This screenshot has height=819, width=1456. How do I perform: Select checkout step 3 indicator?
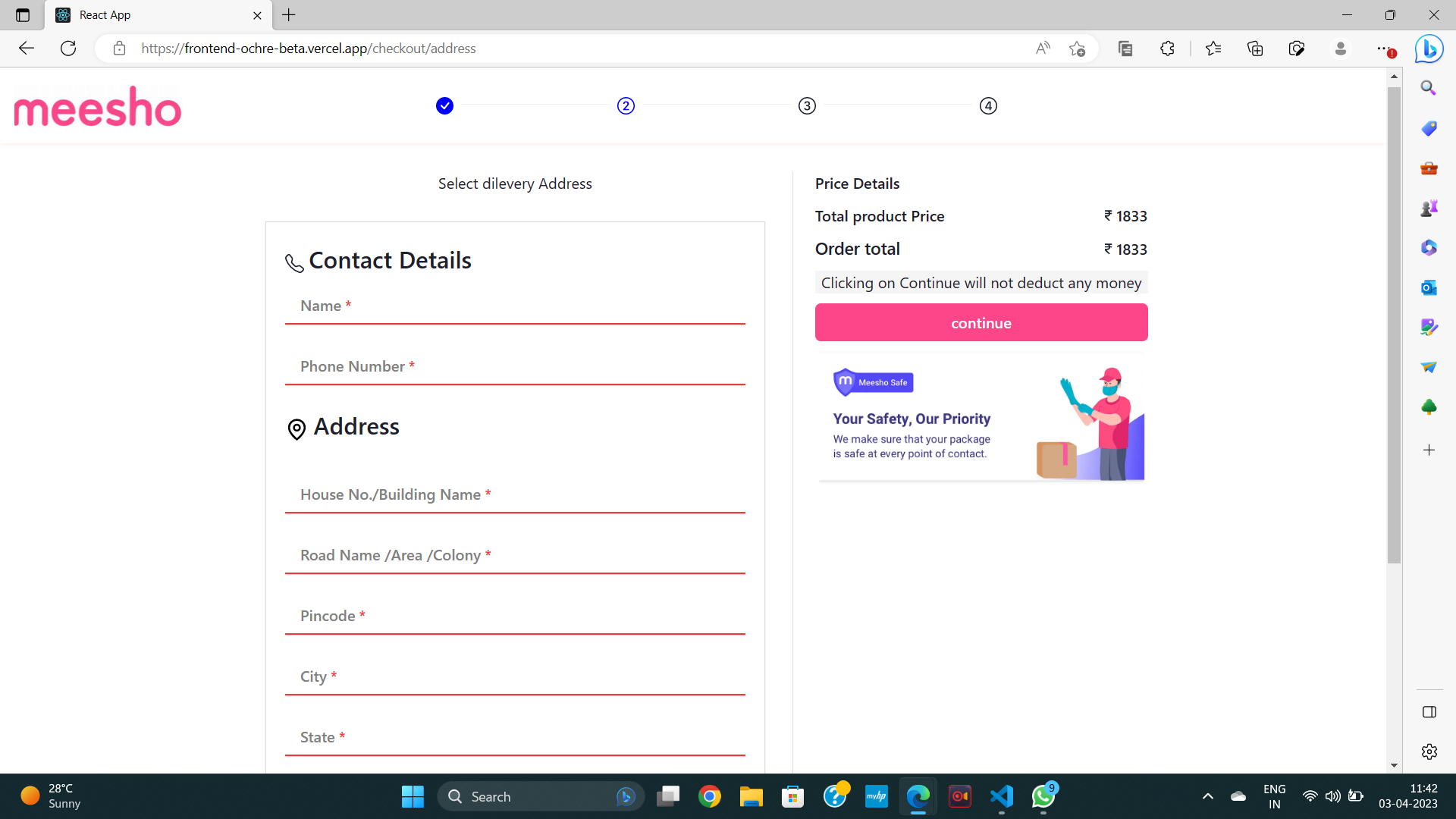pos(807,106)
